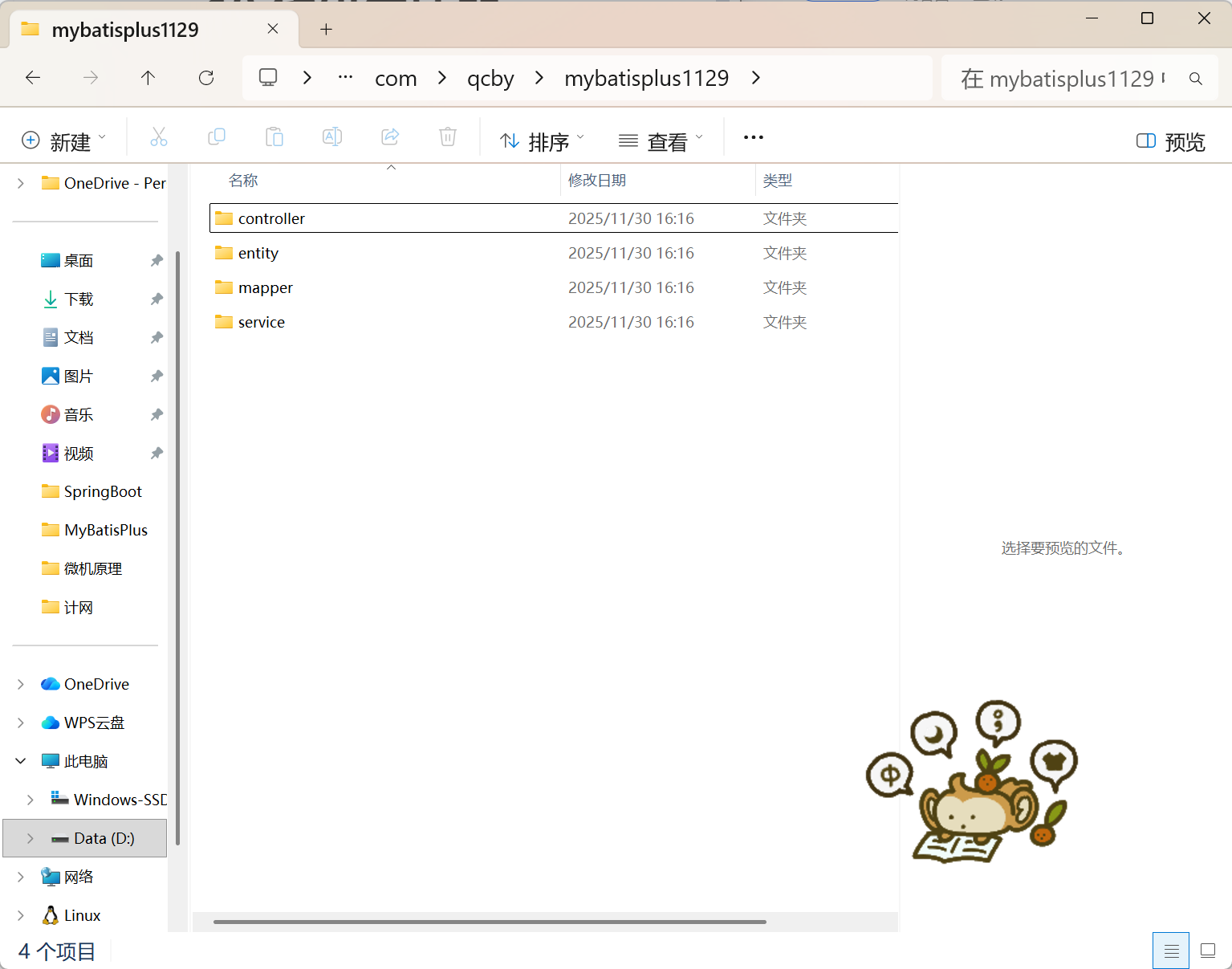This screenshot has width=1232, height=969.
Task: Click the Cut scissors icon
Action: (x=159, y=137)
